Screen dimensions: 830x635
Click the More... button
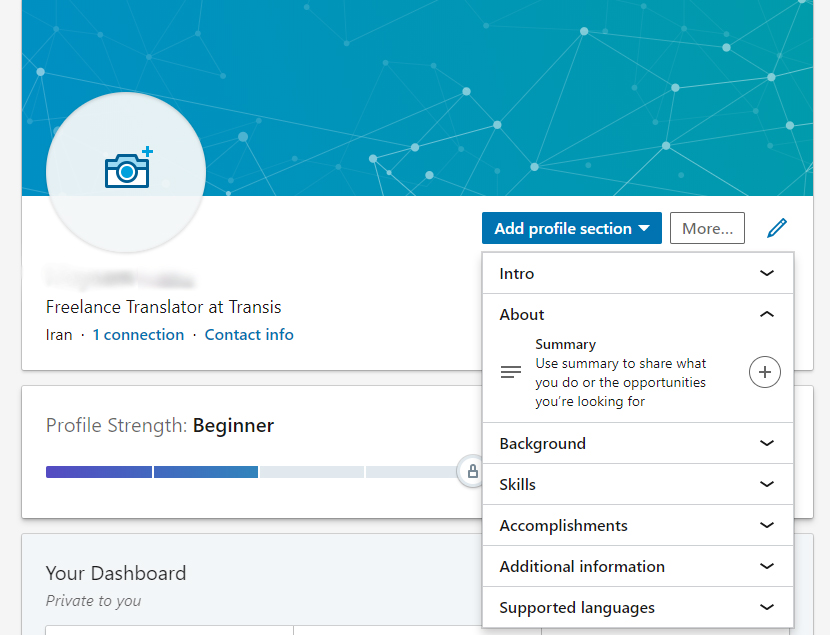(x=707, y=228)
